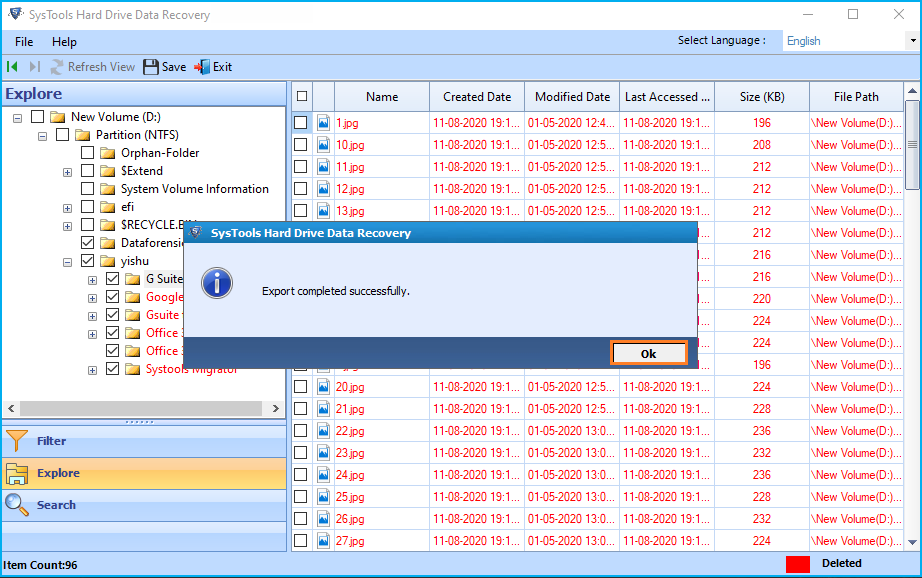Click the Save floppy disk icon
This screenshot has width=922, height=578.
[151, 67]
